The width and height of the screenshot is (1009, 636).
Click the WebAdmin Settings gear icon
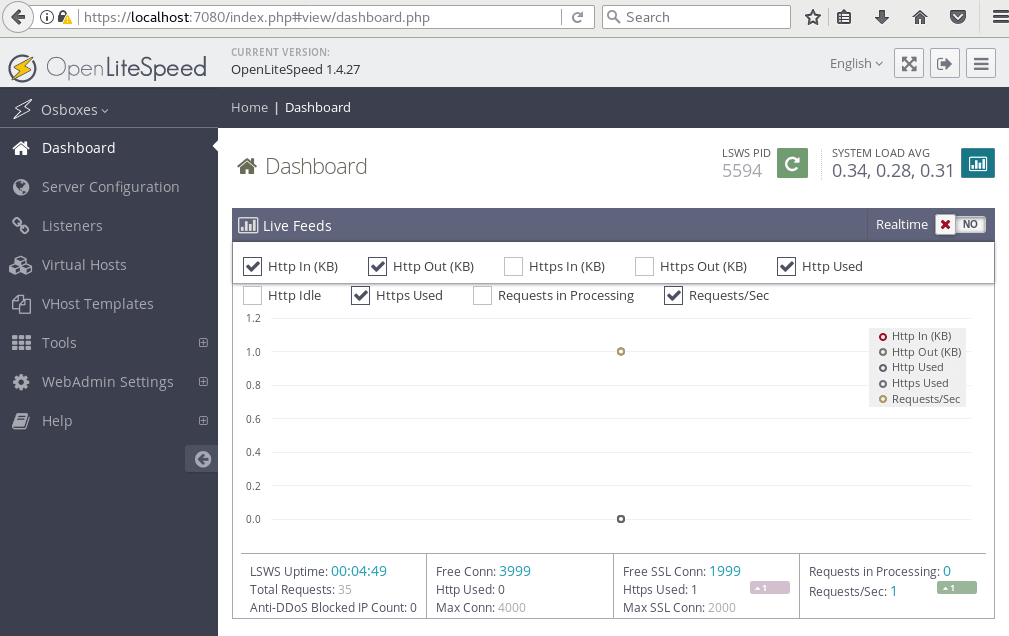21,382
